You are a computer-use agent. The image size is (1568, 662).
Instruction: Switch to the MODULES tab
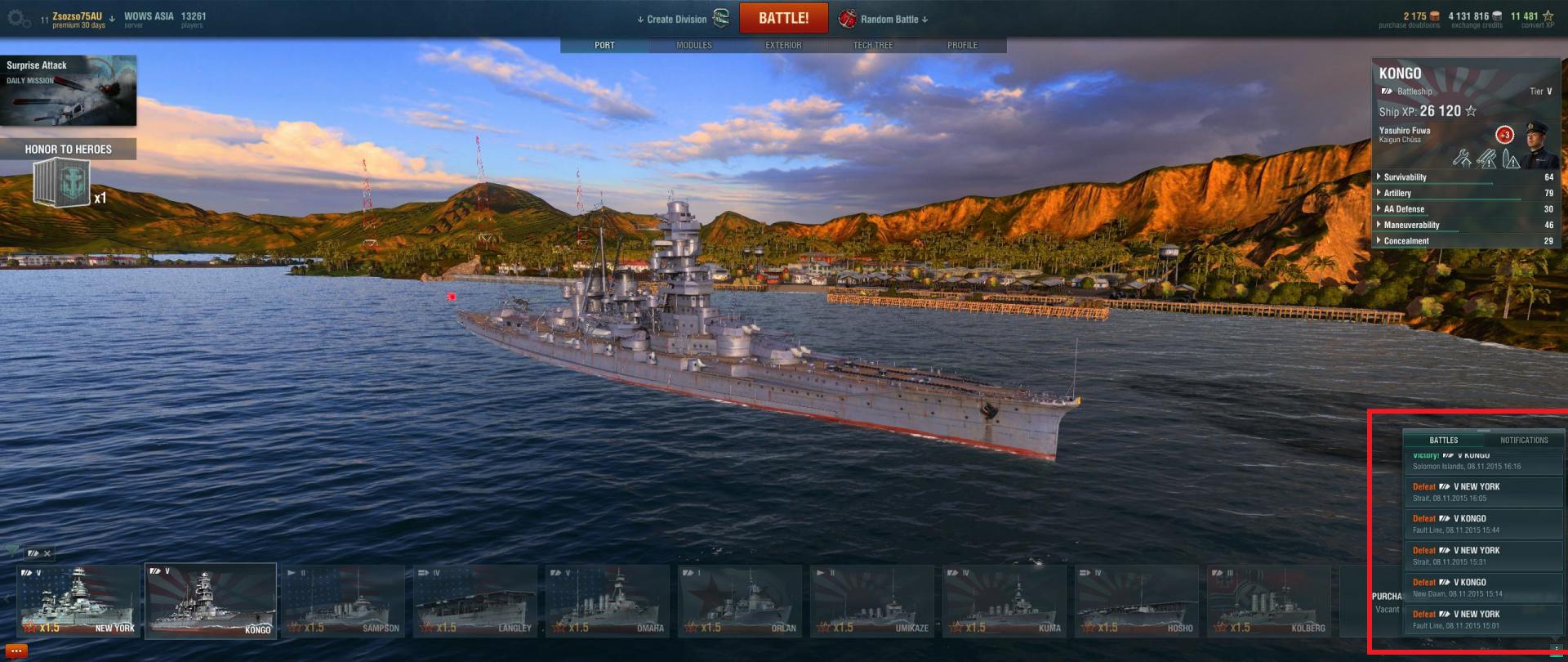pyautogui.click(x=694, y=46)
